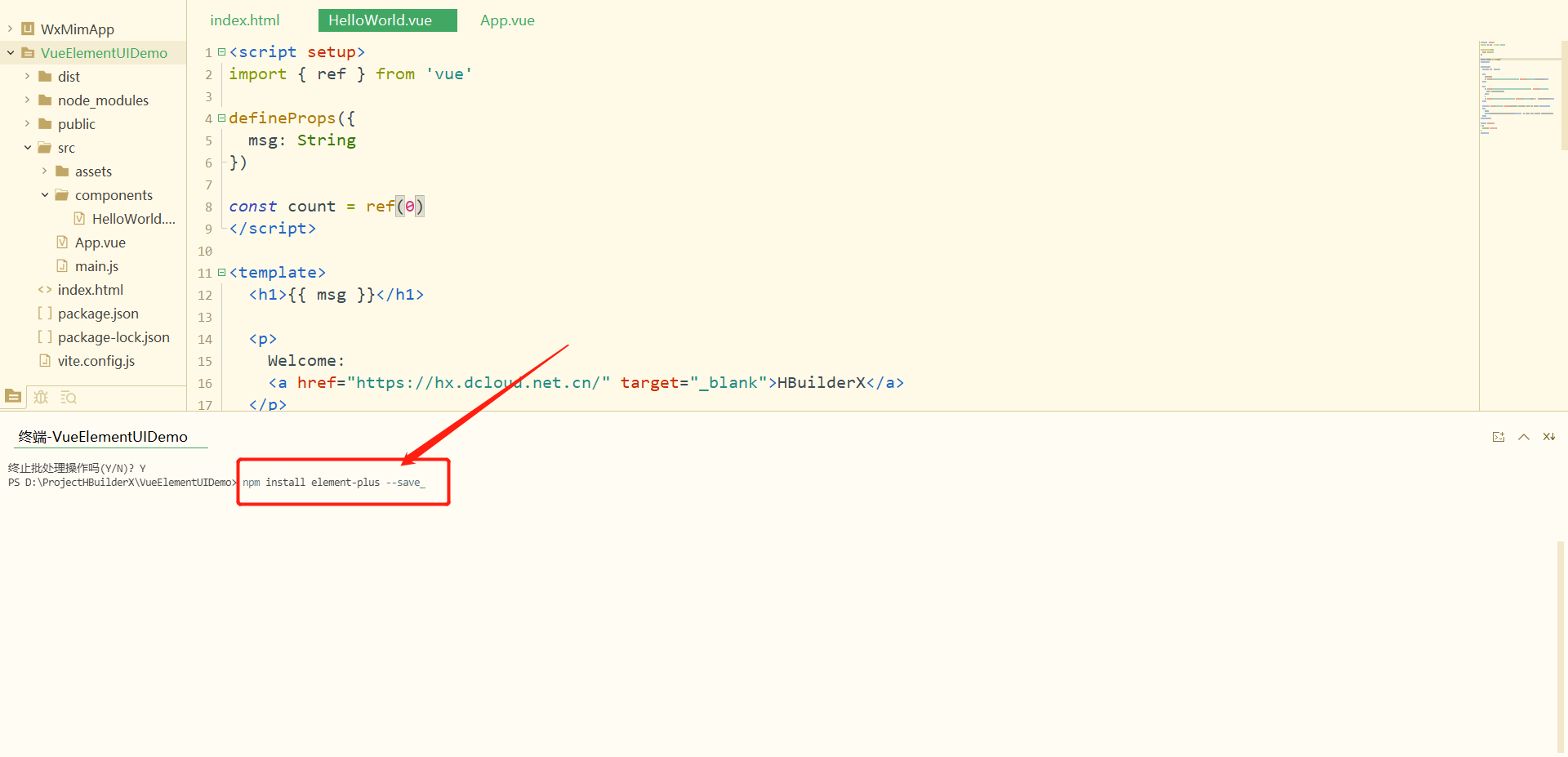Click the vite.config.js file icon
Image resolution: width=1568 pixels, height=757 pixels.
[x=45, y=361]
